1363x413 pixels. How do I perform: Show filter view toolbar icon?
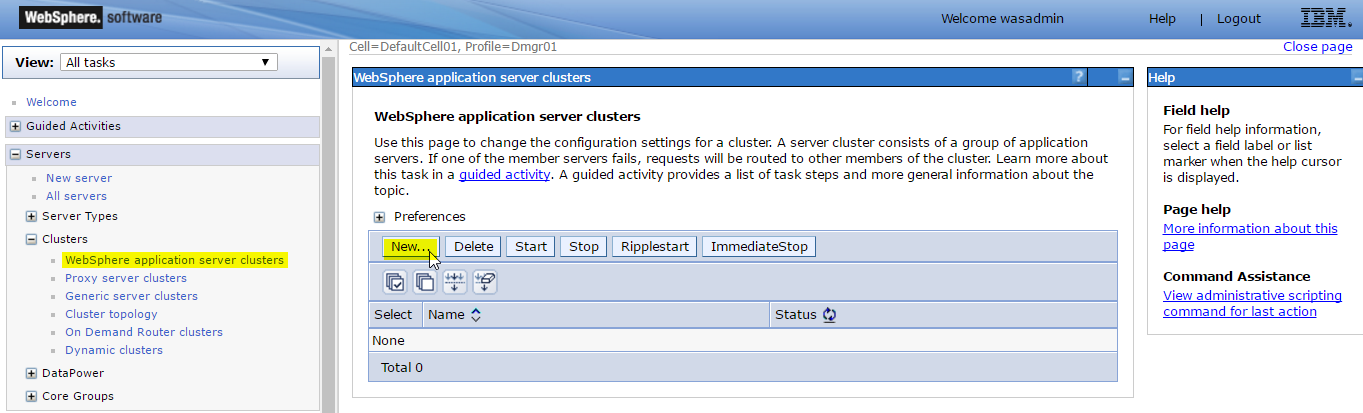[454, 282]
